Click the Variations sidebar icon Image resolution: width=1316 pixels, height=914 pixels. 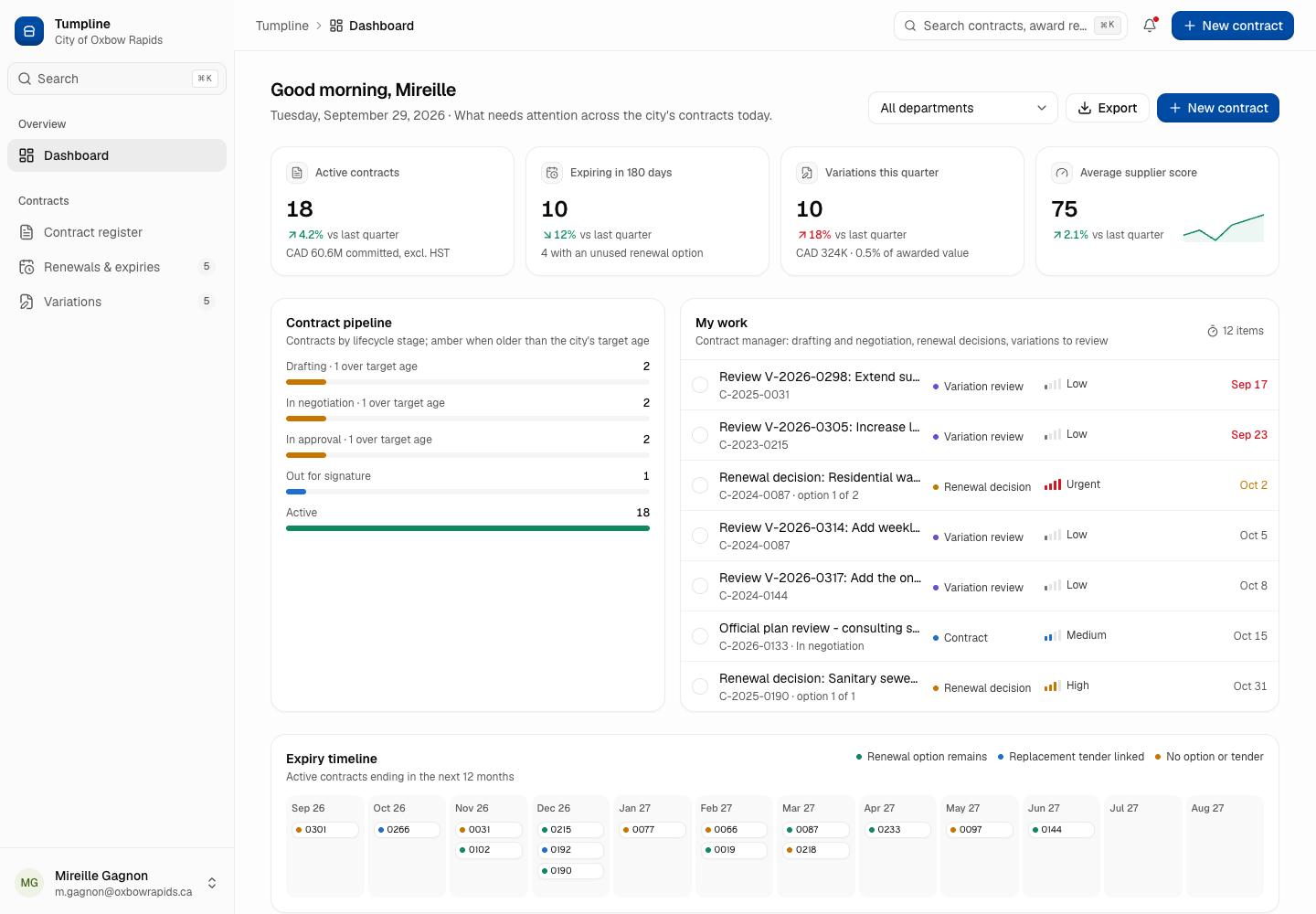[27, 302]
